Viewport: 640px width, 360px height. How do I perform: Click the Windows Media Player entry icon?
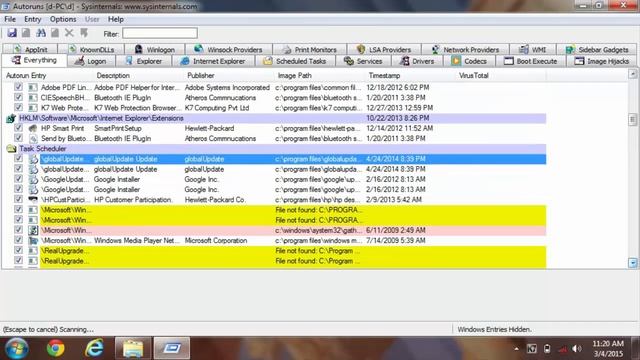point(33,240)
